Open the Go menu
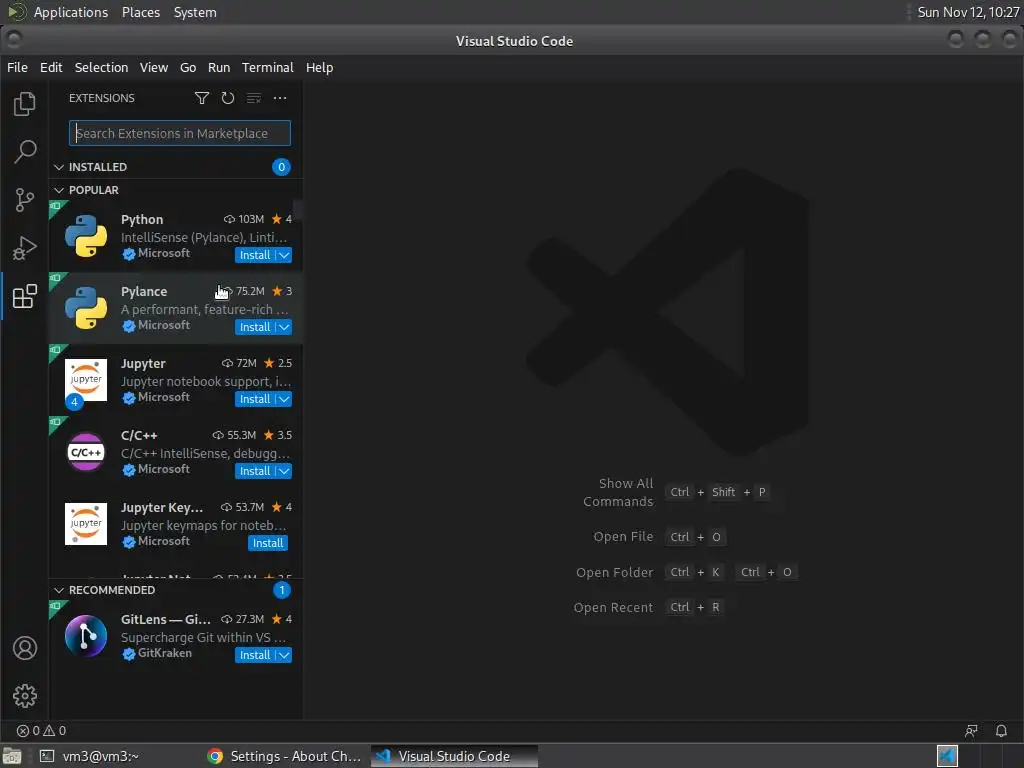 pos(188,67)
